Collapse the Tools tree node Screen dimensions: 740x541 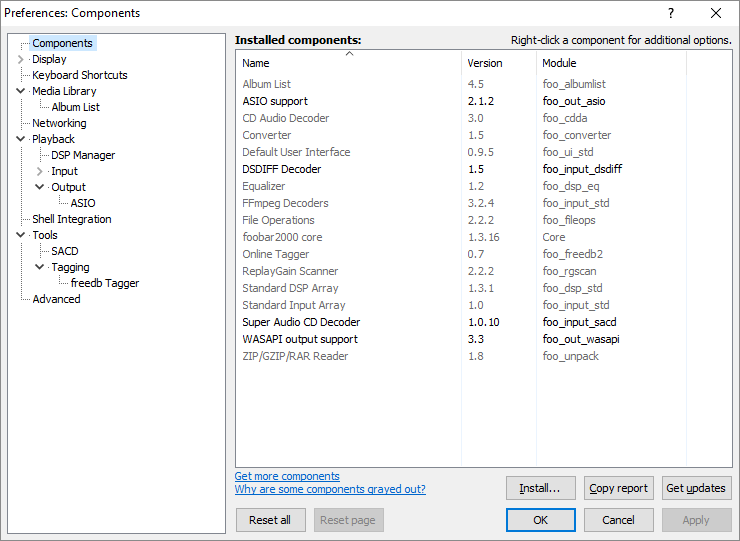pyautogui.click(x=20, y=235)
